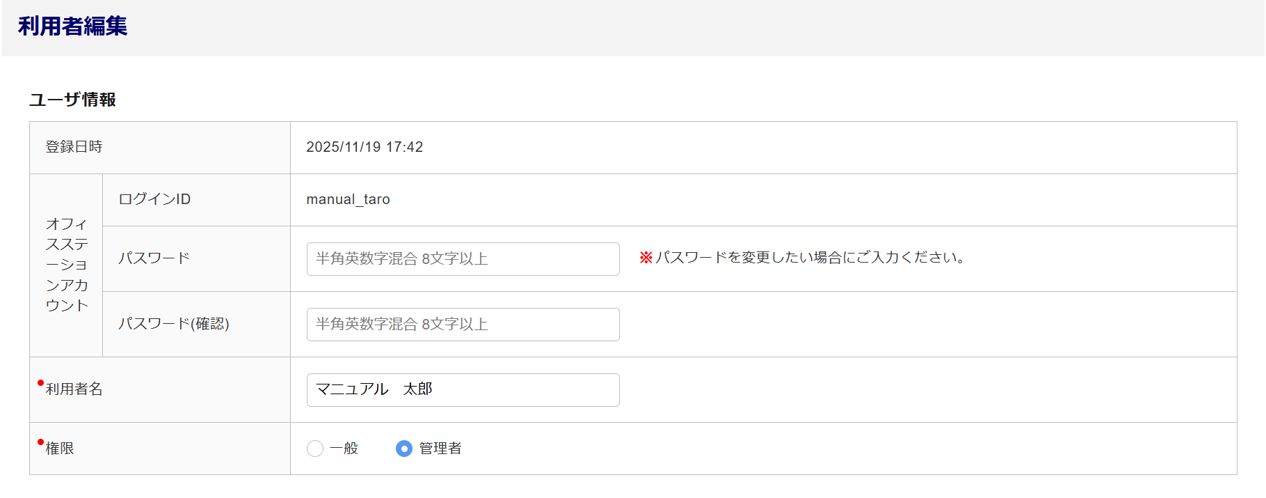The width and height of the screenshot is (1266, 498).
Task: Click the 登録日時 row label
Action: [74, 147]
